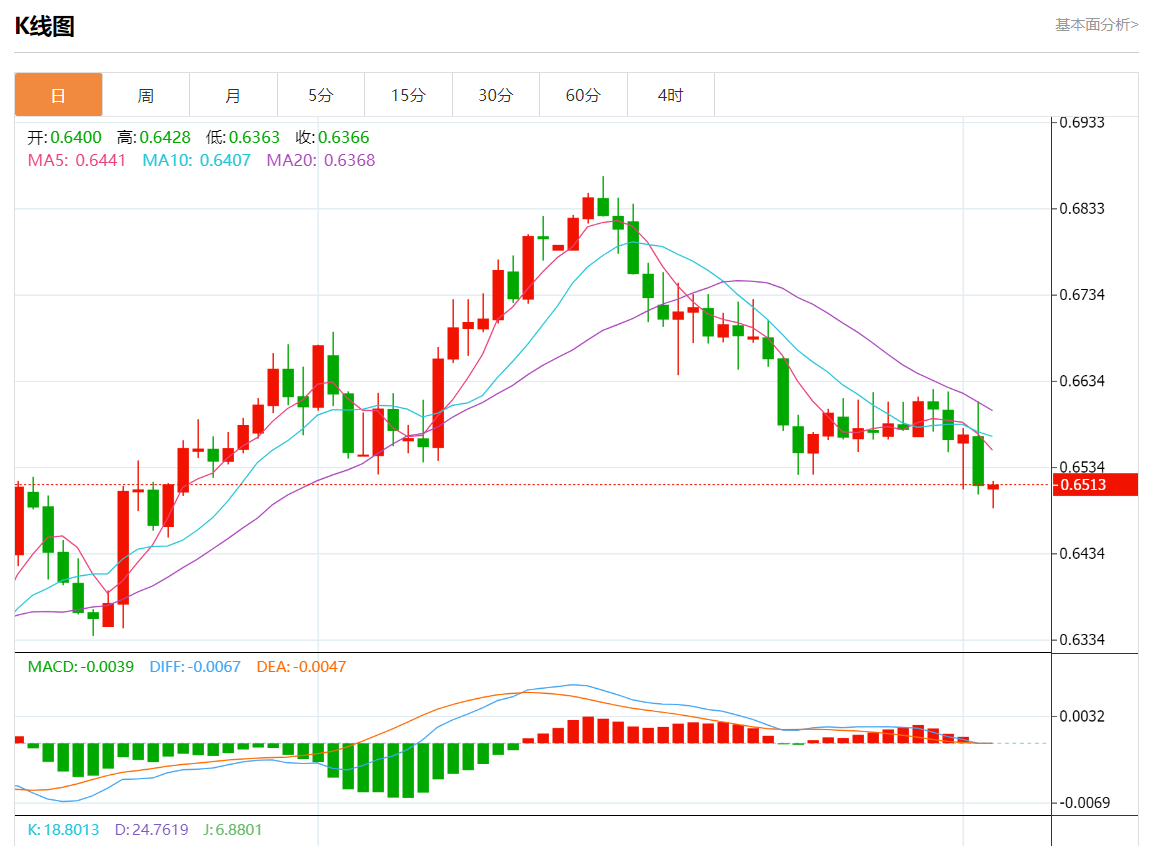Switch to the 月 monthly tab

(233, 95)
